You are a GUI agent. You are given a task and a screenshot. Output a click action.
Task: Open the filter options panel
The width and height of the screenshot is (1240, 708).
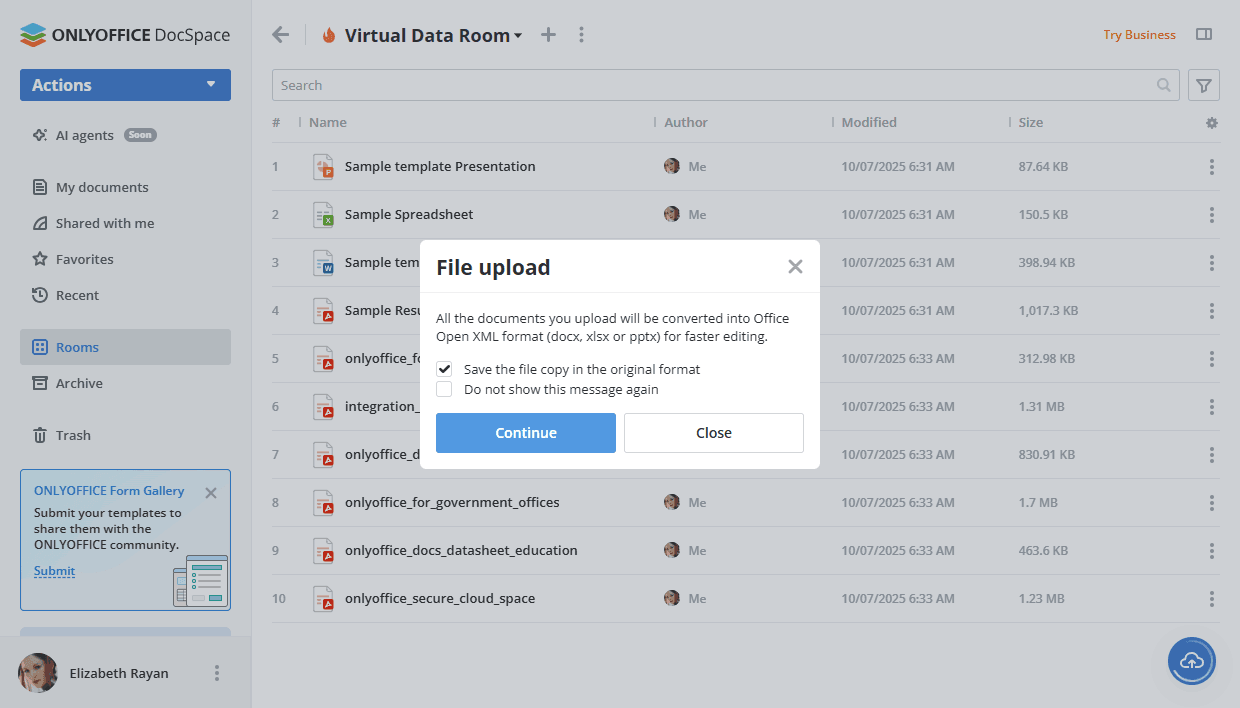coord(1203,85)
